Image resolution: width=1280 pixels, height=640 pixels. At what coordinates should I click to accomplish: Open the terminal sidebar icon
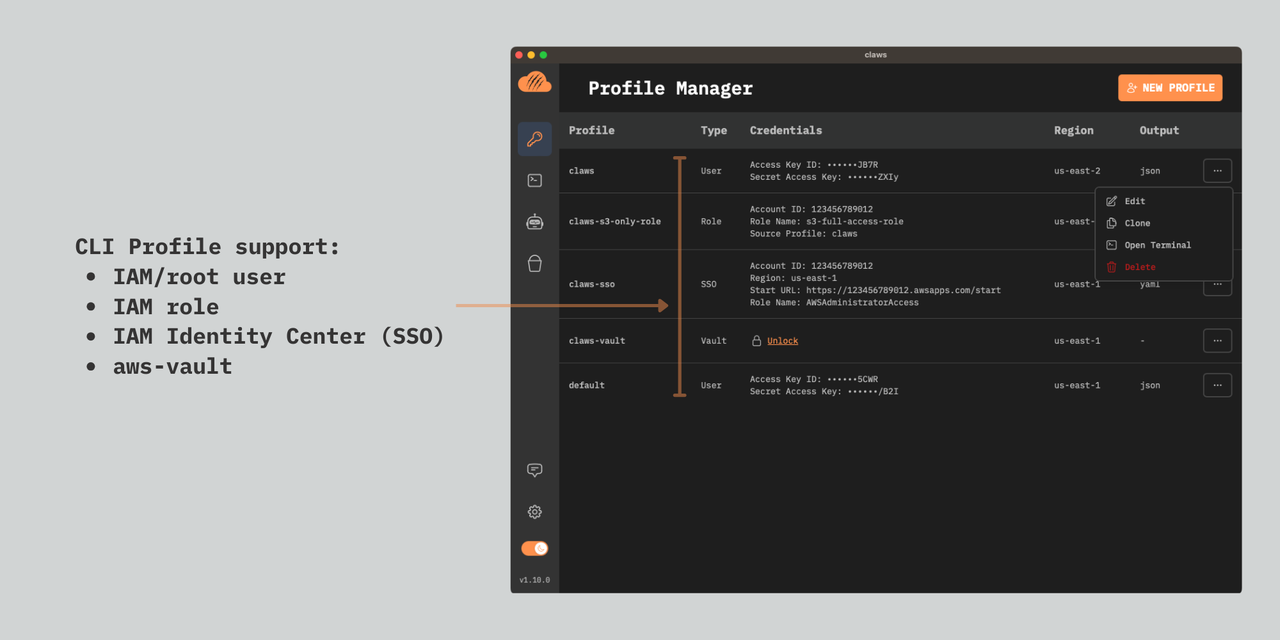pyautogui.click(x=535, y=180)
